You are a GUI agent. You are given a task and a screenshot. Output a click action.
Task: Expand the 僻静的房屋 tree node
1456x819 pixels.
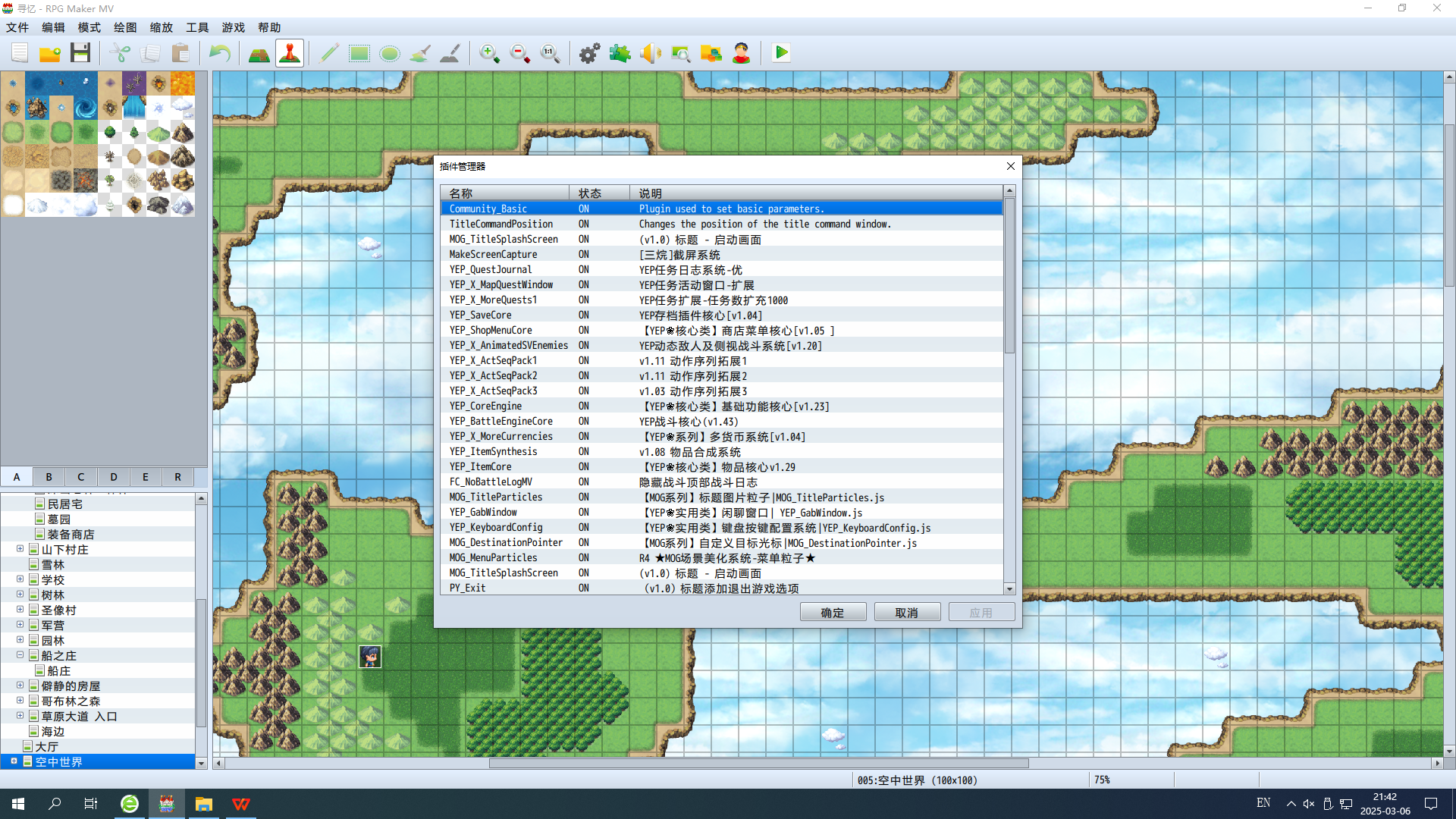[x=20, y=686]
